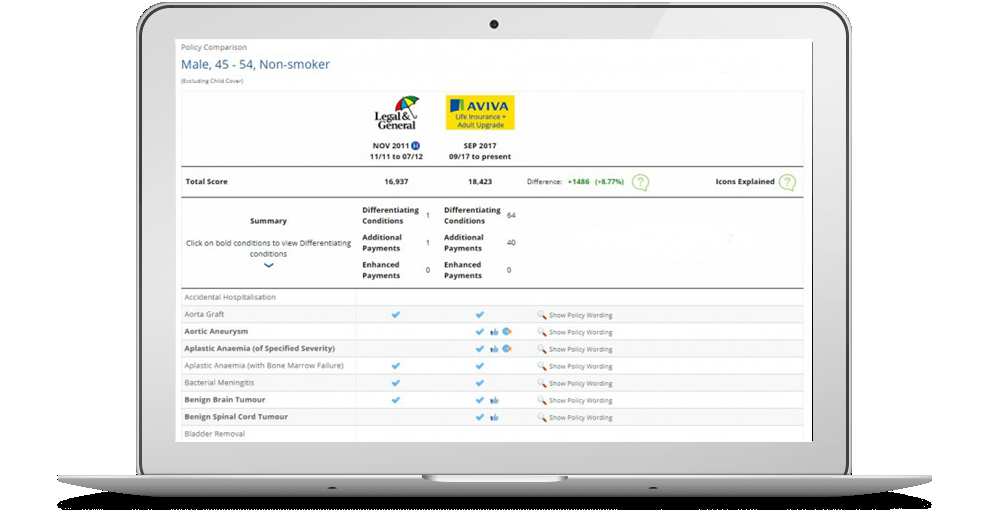The width and height of the screenshot is (988, 523).
Task: Click the Difference score help bubble
Action: pos(640,182)
